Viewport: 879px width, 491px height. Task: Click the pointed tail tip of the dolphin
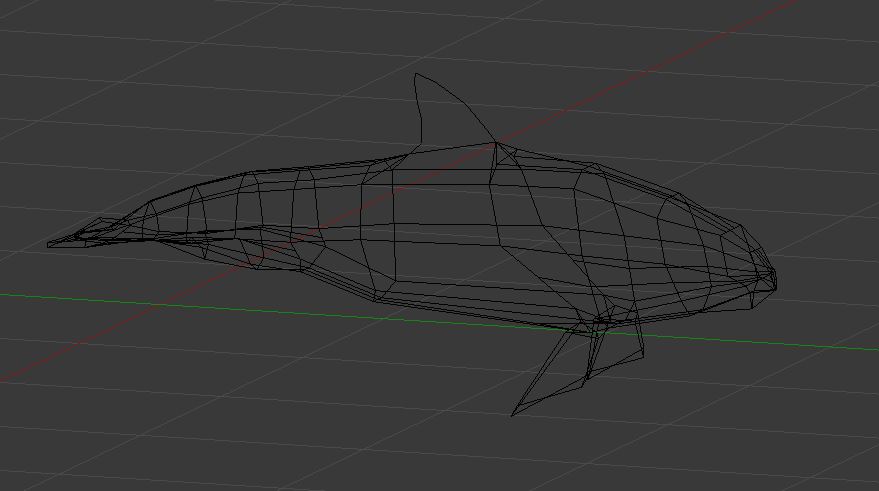click(50, 243)
